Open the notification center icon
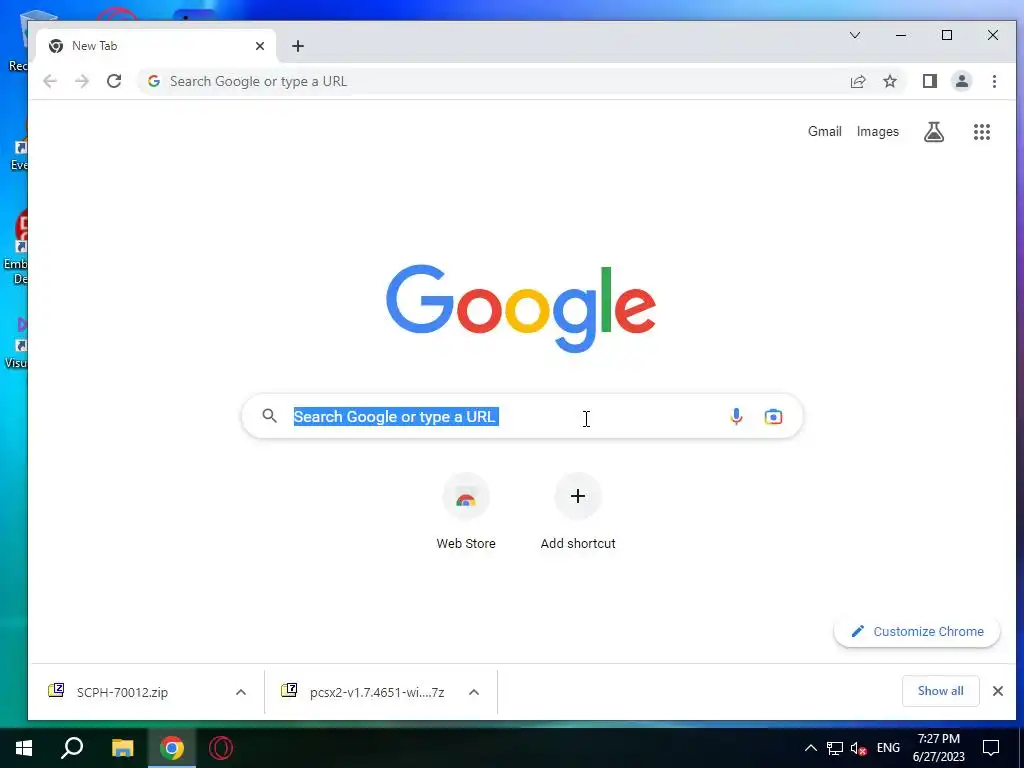The width and height of the screenshot is (1024, 768). 991,748
